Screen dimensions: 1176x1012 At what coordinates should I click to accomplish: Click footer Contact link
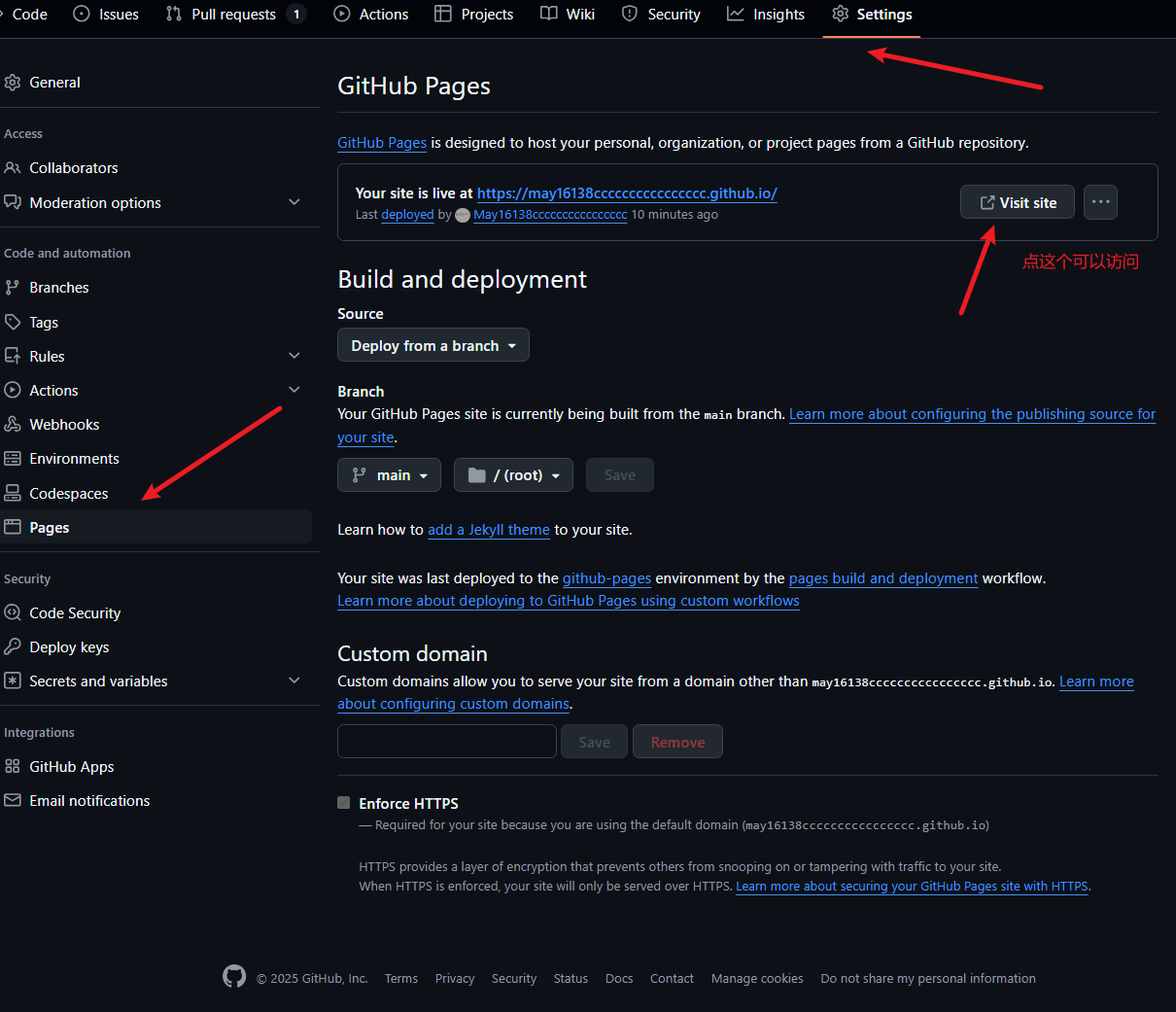pyautogui.click(x=672, y=979)
